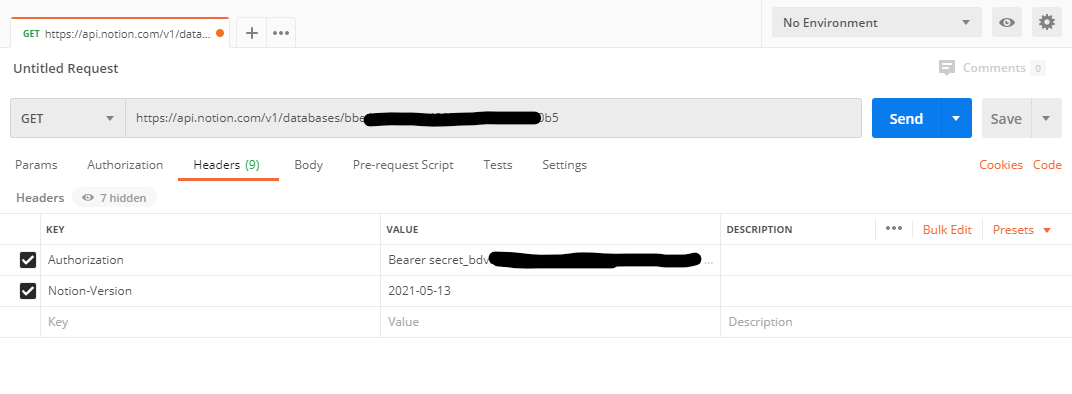Open the Send button dropdown arrow
The image size is (1072, 394).
956,118
